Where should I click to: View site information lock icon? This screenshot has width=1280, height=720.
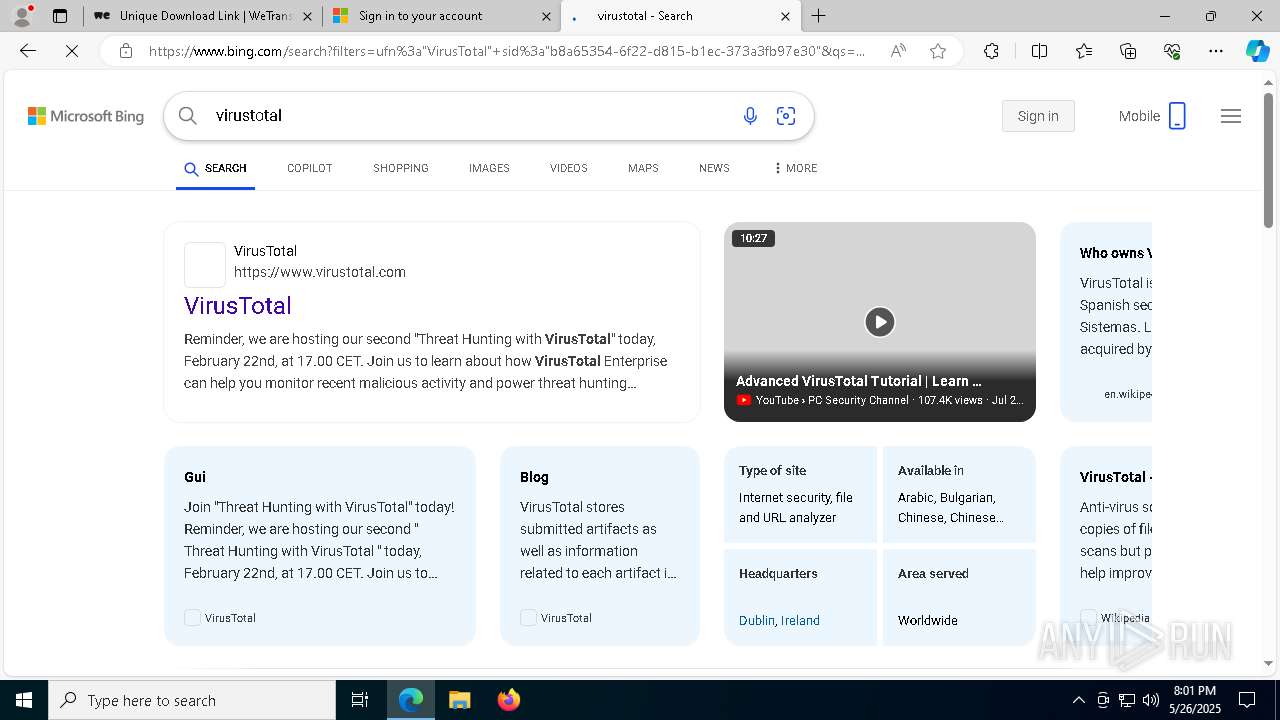click(126, 51)
